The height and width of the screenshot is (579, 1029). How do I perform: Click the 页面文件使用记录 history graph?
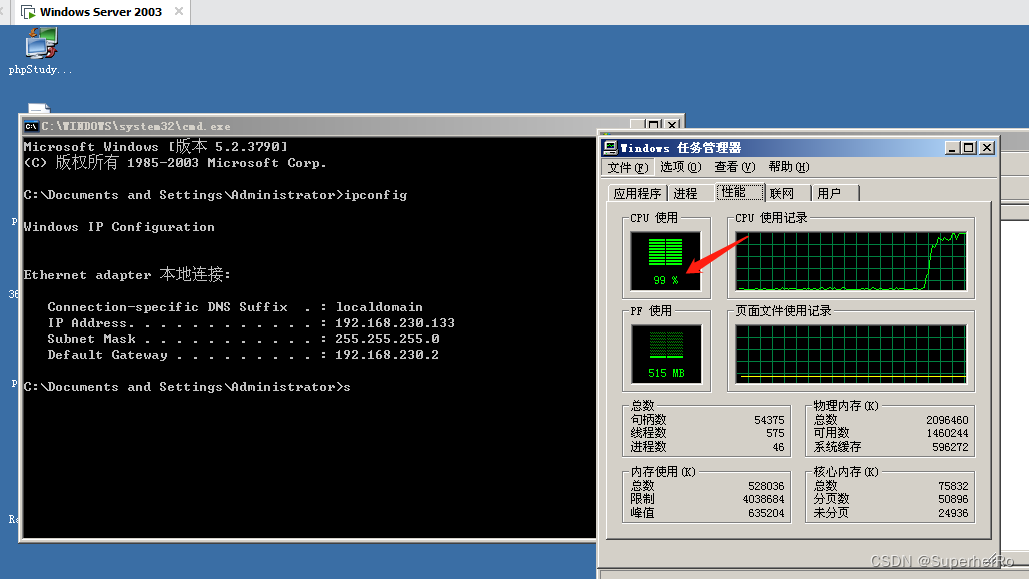click(x=851, y=354)
